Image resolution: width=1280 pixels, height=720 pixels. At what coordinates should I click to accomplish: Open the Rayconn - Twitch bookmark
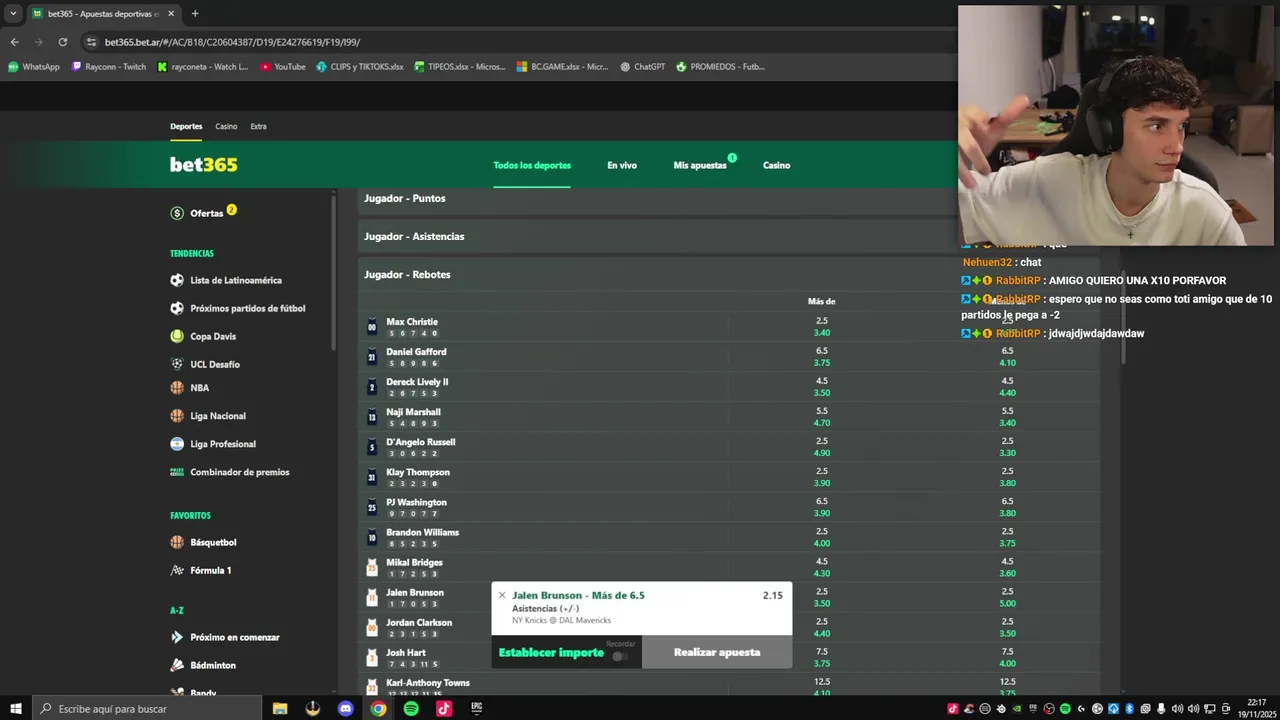coord(108,67)
